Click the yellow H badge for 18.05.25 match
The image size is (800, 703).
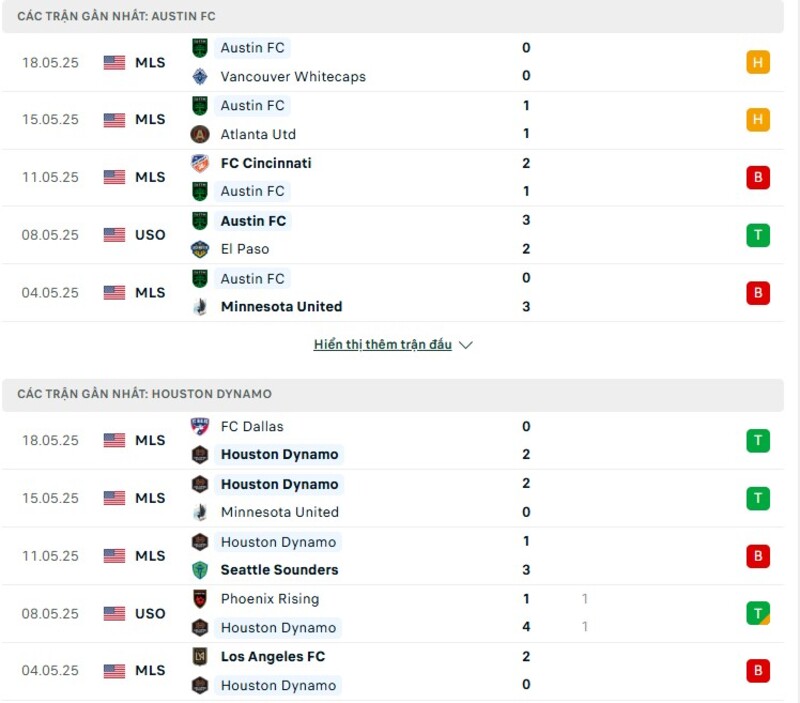click(x=757, y=62)
